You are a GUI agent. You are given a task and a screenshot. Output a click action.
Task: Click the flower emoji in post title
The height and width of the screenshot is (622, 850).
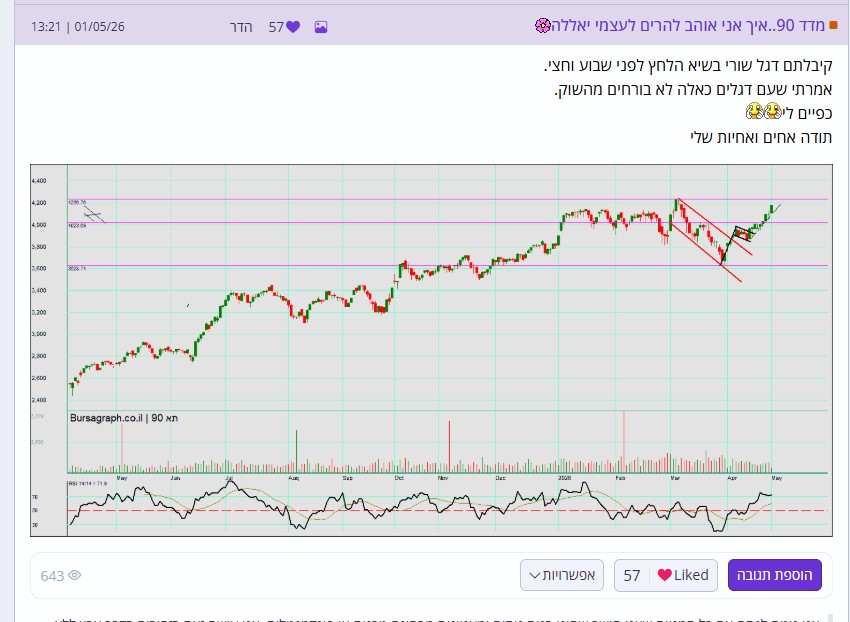pos(543,25)
